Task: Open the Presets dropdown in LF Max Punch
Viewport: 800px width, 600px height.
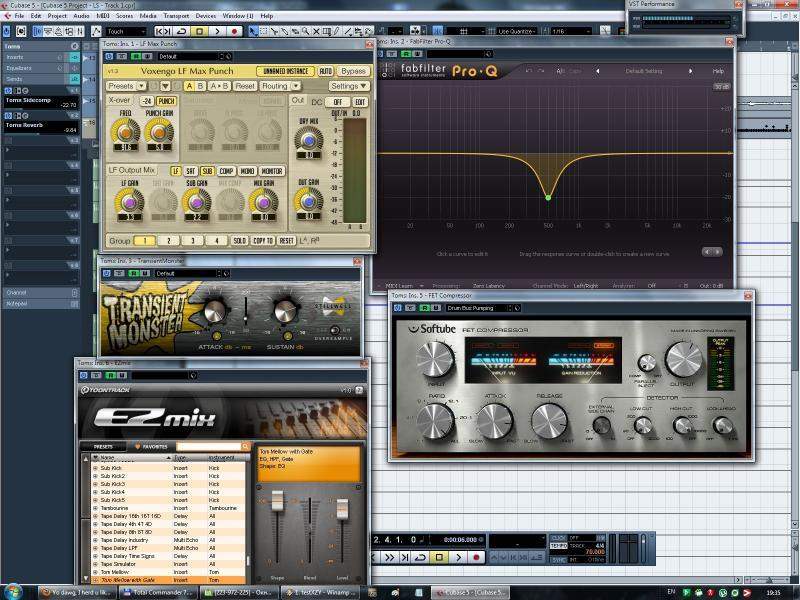Action: point(120,86)
